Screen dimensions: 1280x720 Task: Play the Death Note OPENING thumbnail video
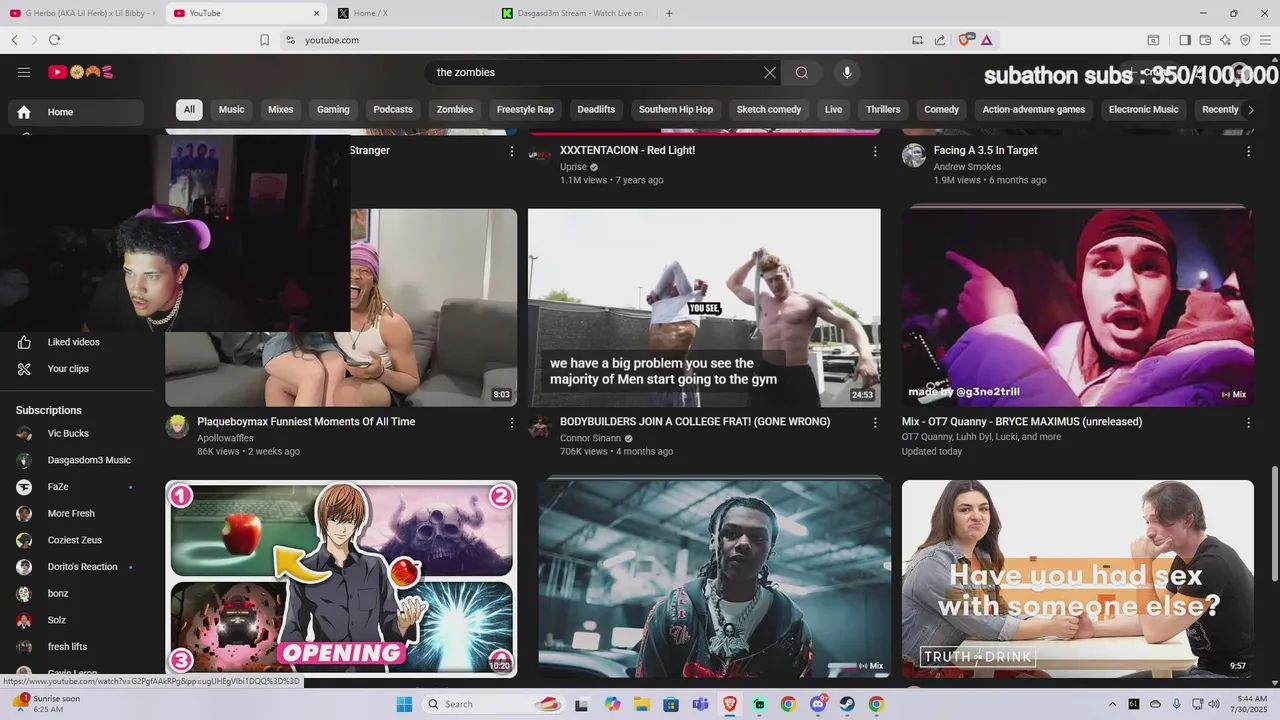[341, 578]
